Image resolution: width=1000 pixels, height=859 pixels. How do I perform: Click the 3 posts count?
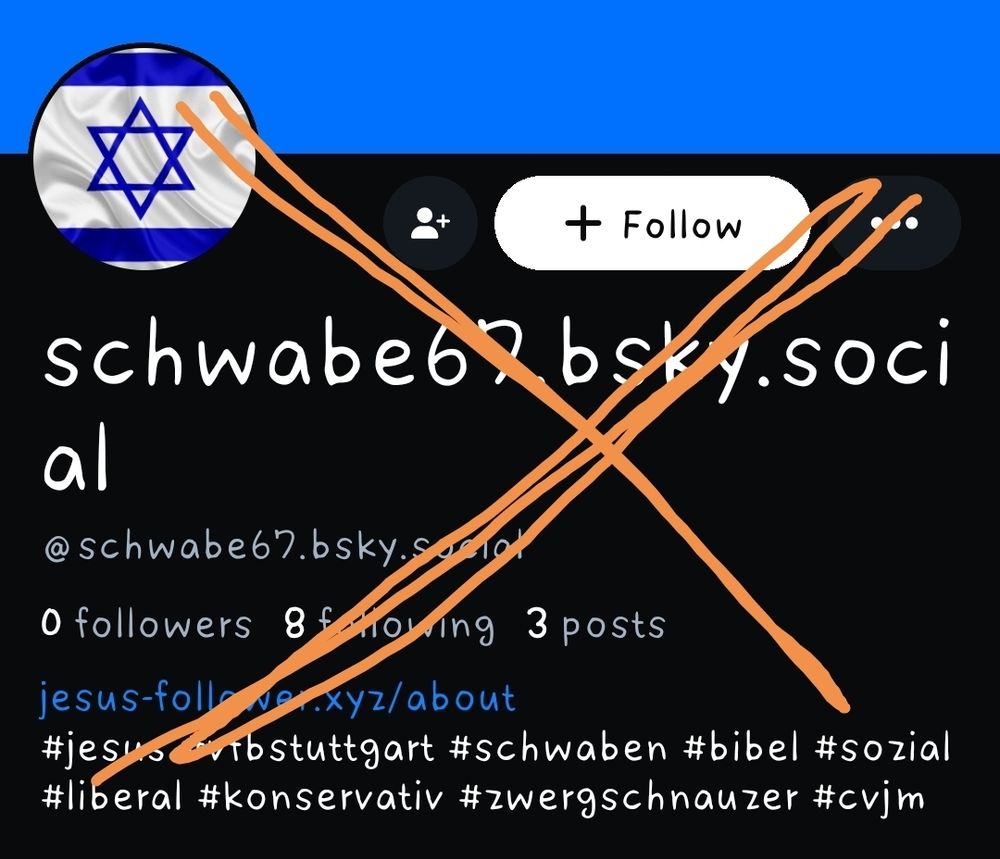coord(596,625)
